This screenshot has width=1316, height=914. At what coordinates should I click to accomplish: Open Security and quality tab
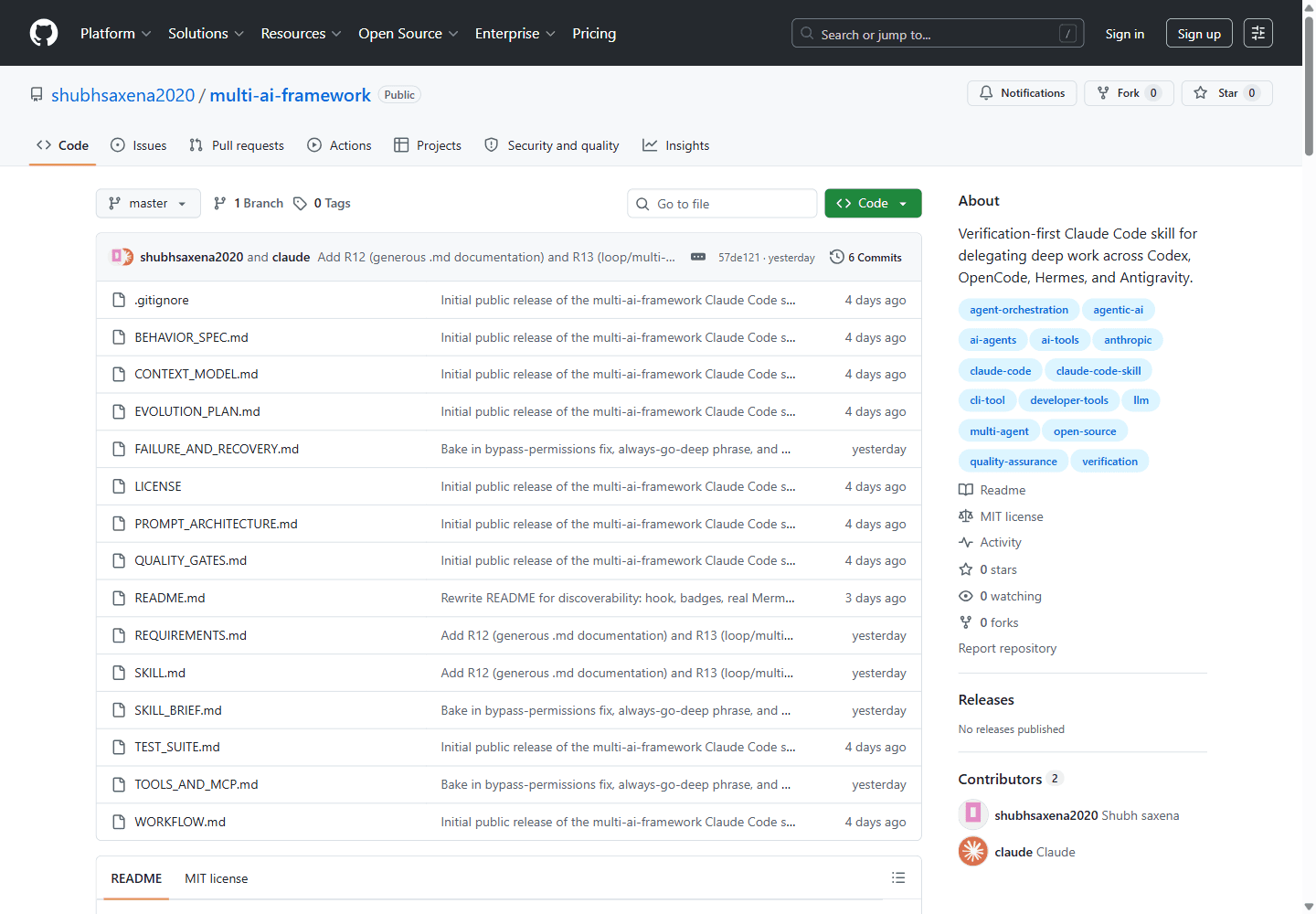(x=552, y=145)
